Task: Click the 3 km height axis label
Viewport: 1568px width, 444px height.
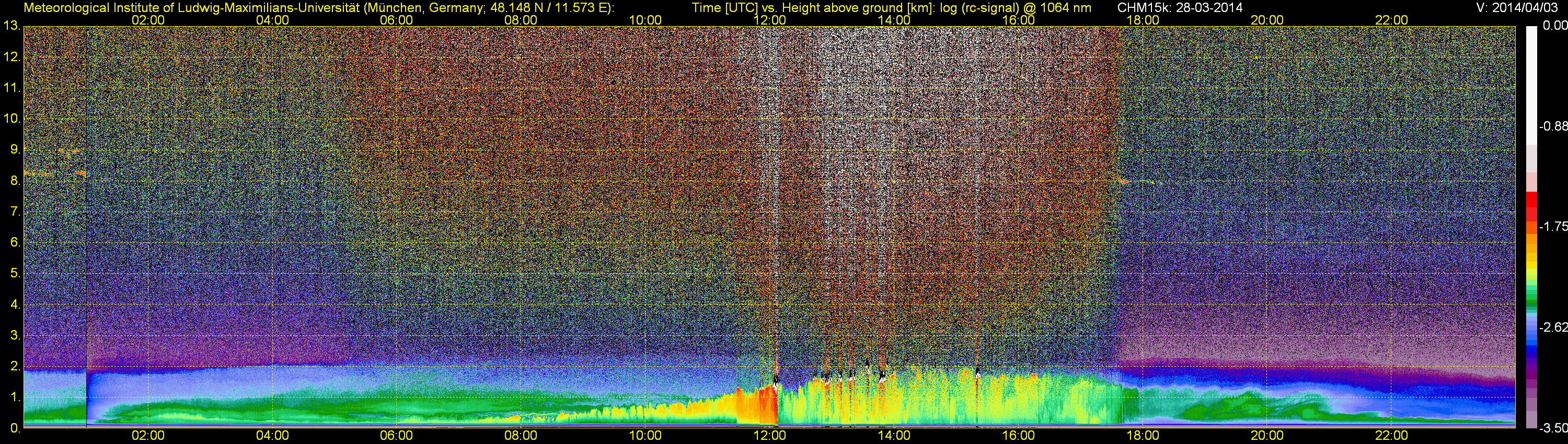Action: (x=15, y=335)
